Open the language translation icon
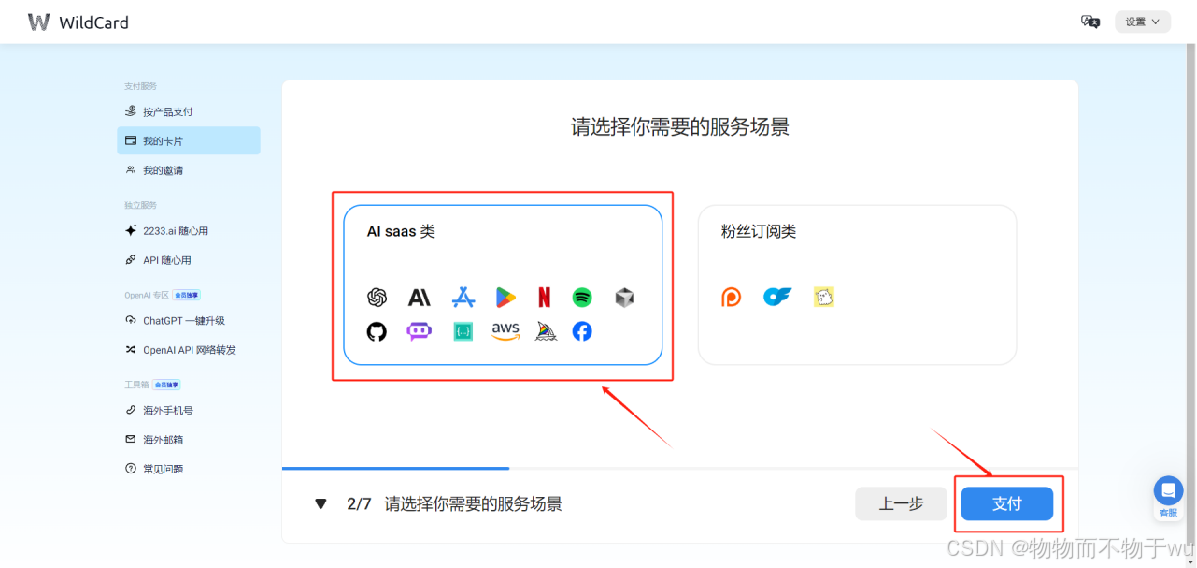1197x568 pixels. point(1090,21)
